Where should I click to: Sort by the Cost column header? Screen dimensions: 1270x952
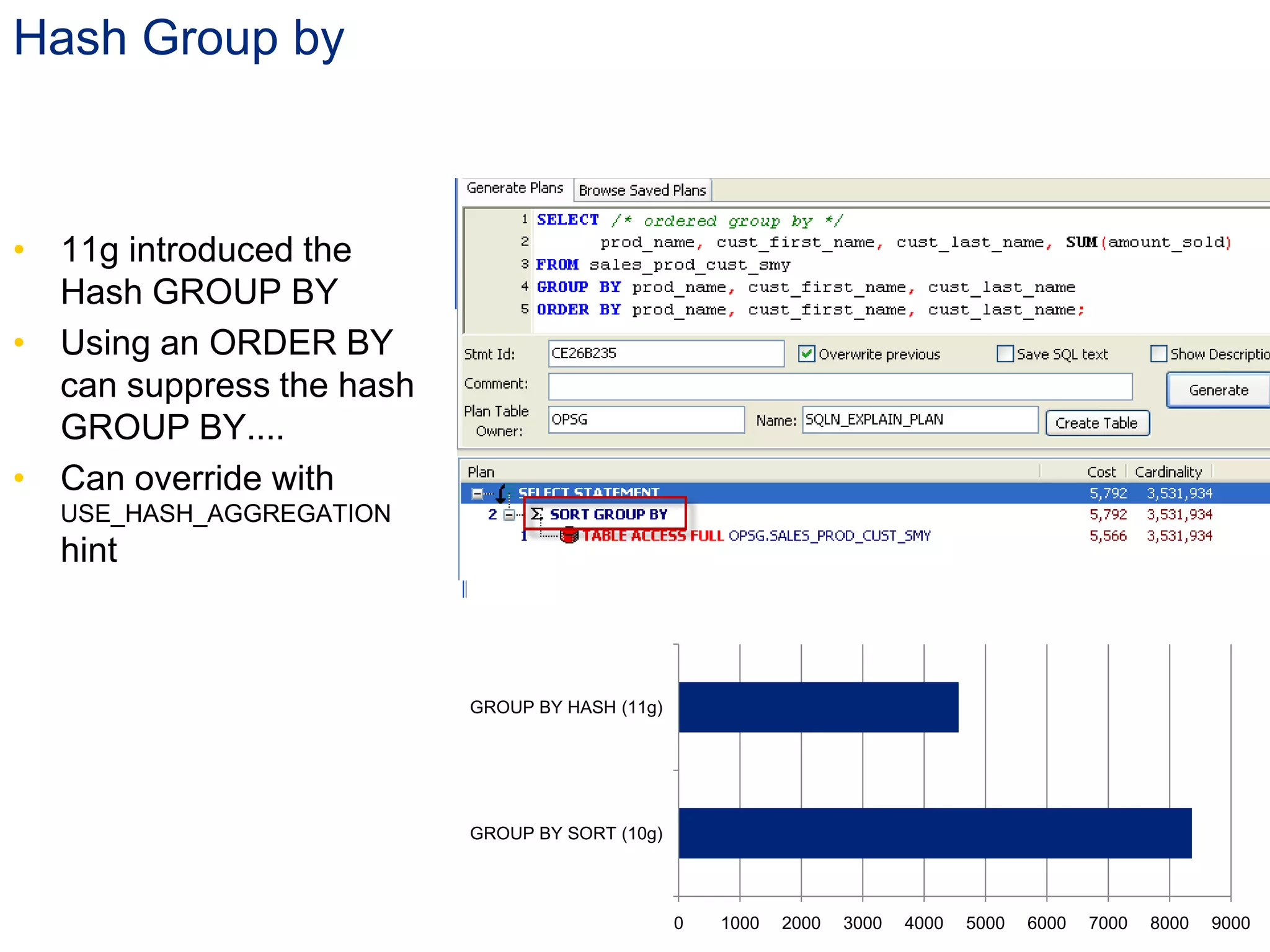point(1102,472)
